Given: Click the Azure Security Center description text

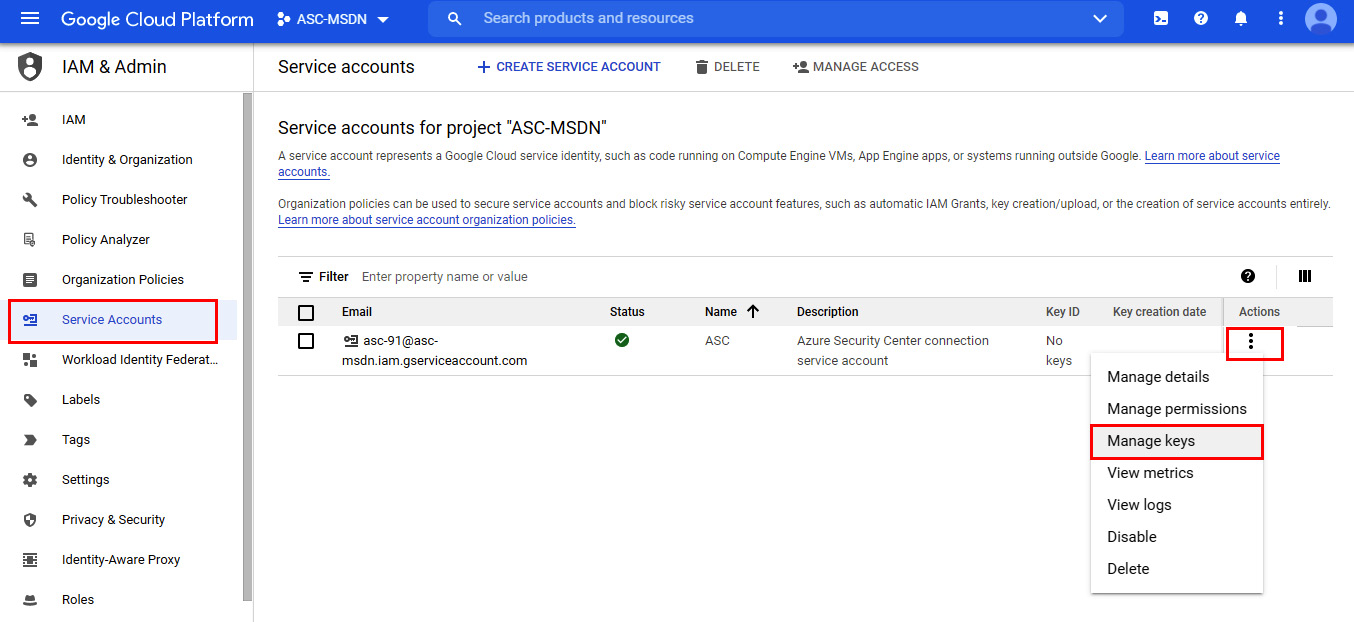Looking at the screenshot, I should click(893, 351).
